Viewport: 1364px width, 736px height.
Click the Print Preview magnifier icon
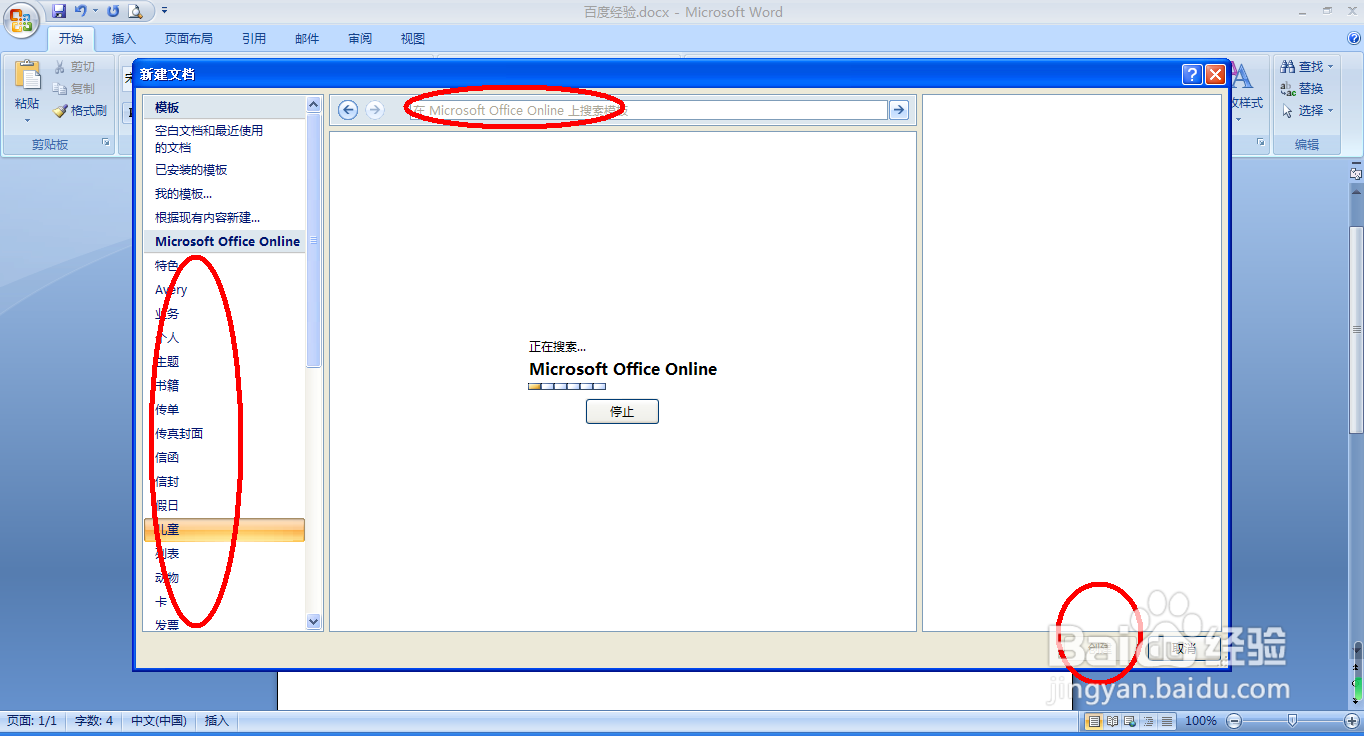(x=135, y=11)
